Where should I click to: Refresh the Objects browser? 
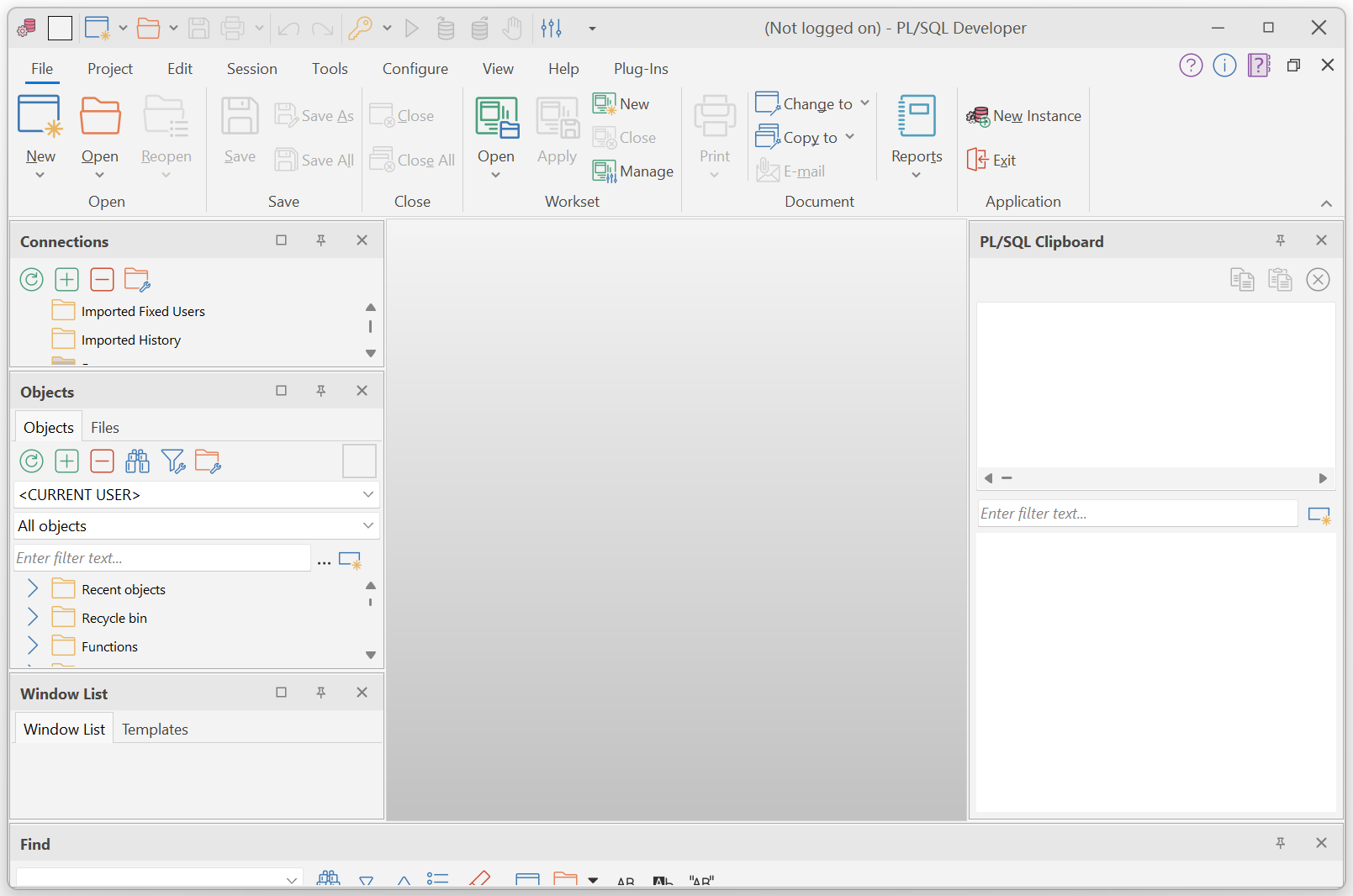click(x=32, y=461)
